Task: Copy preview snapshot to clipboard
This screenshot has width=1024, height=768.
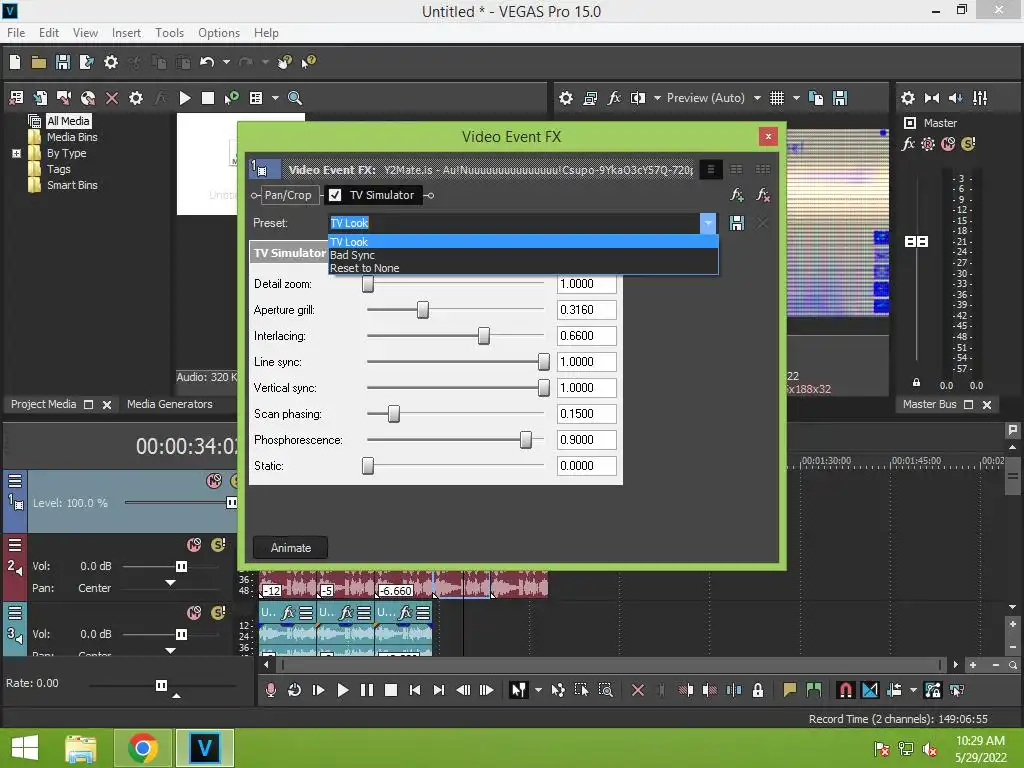Action: [816, 98]
